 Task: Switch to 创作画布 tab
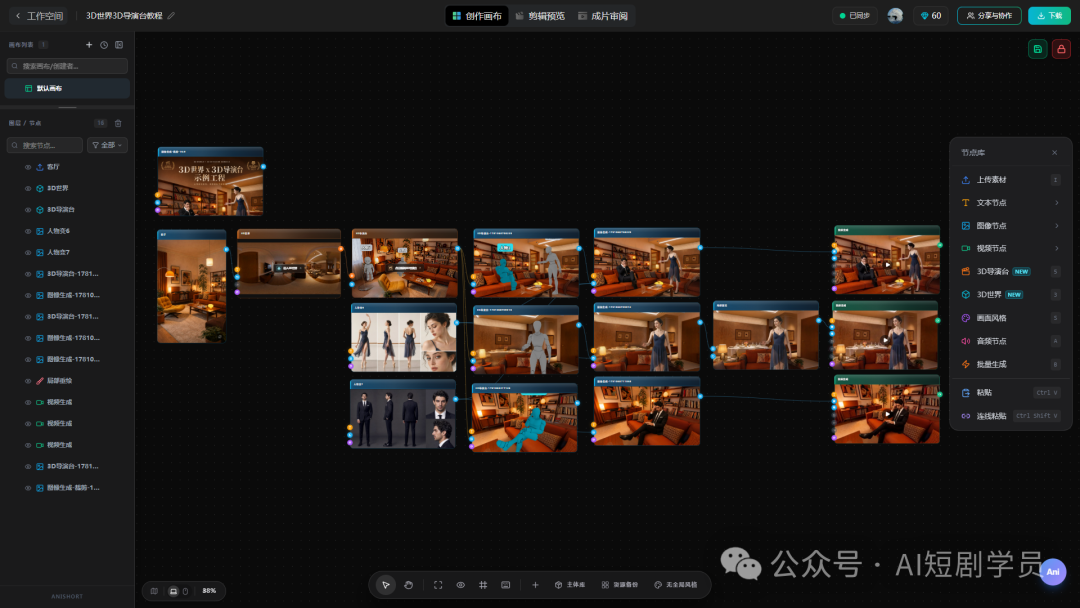click(477, 16)
